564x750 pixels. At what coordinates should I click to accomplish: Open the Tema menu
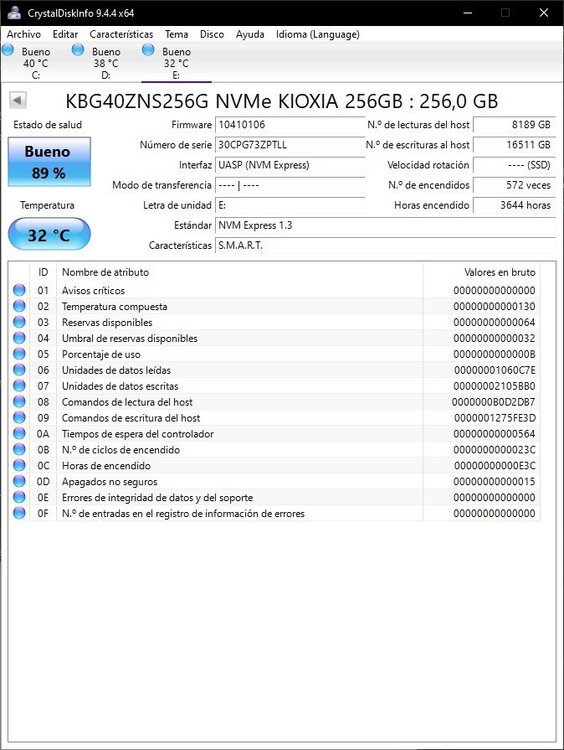coord(177,34)
